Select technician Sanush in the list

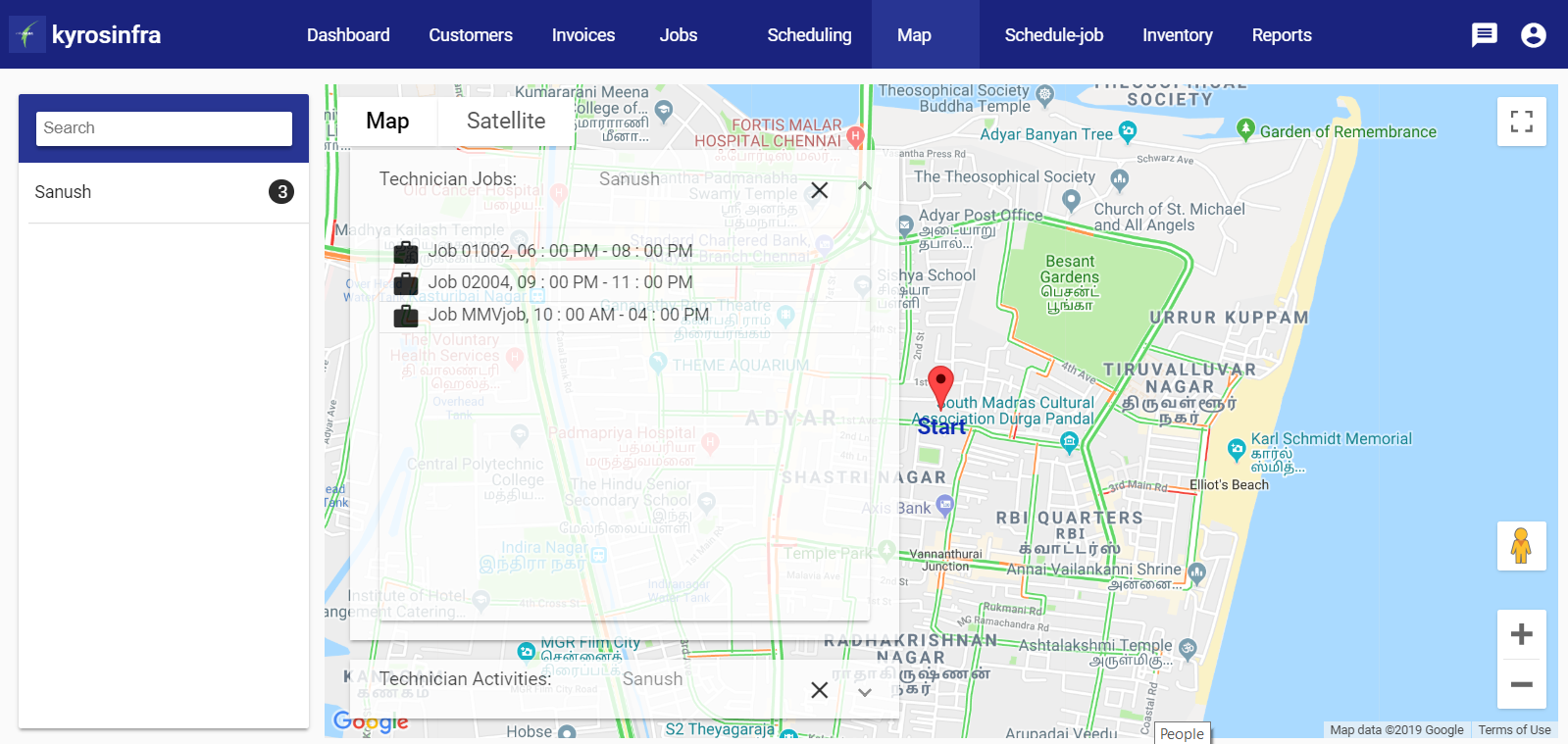tap(164, 192)
